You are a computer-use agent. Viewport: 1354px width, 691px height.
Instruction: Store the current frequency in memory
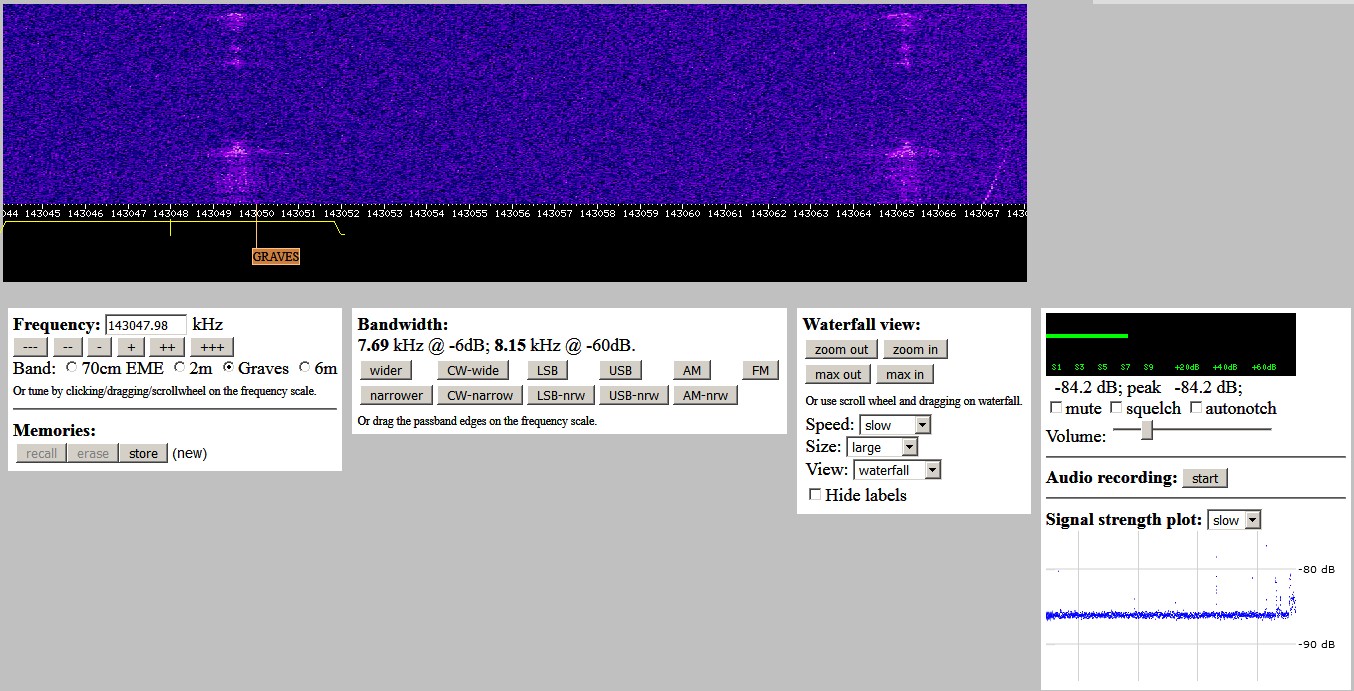[143, 453]
